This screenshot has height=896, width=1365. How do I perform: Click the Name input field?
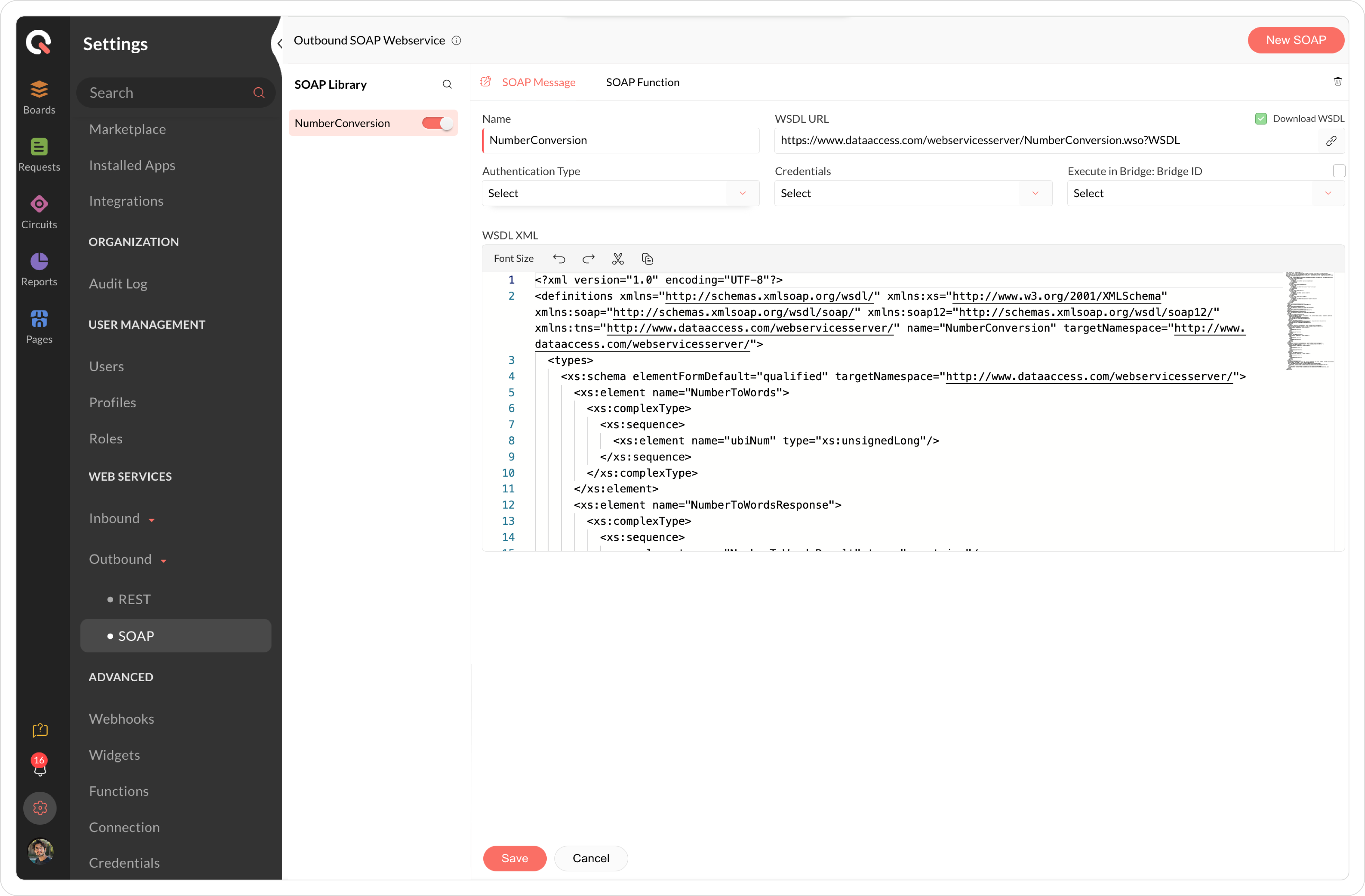621,140
